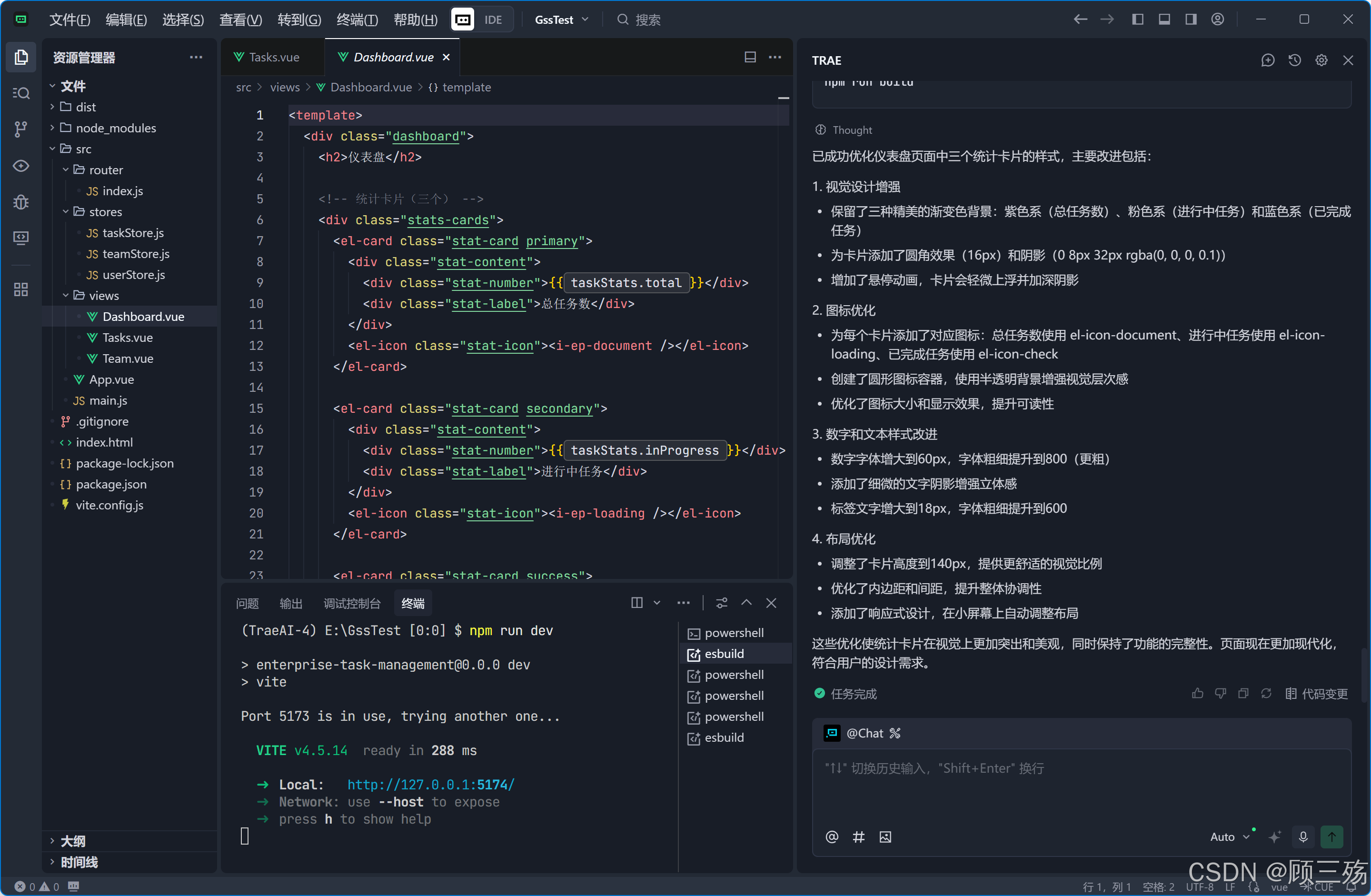
Task: Open chat history in TRAE panel
Action: point(1294,60)
